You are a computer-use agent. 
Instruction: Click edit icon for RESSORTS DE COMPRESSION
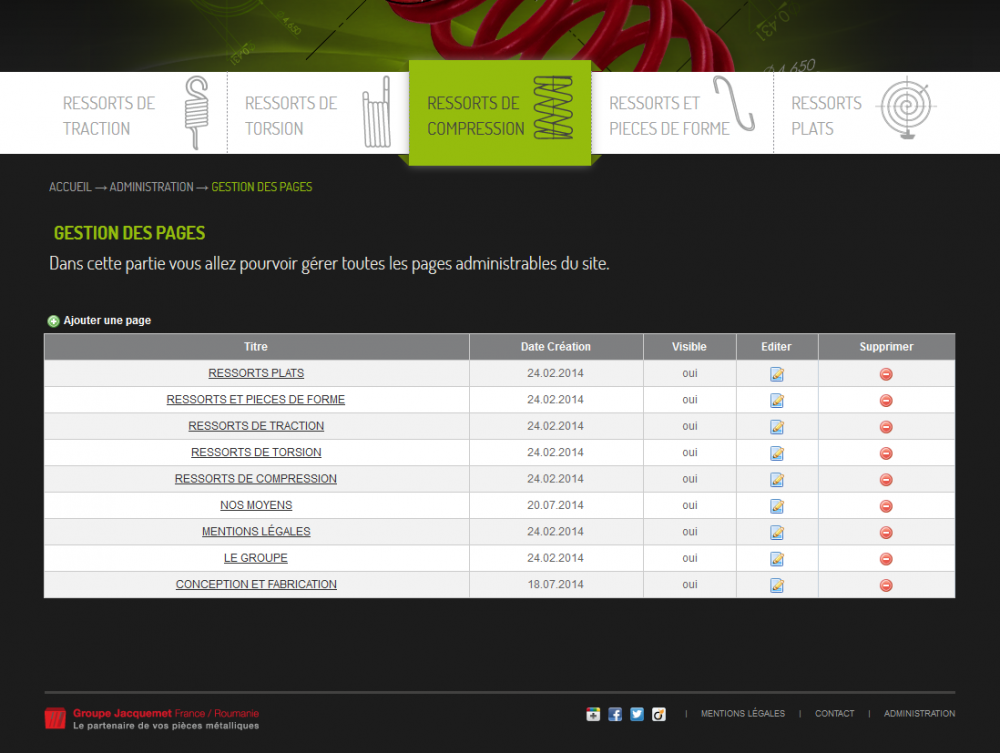click(777, 479)
